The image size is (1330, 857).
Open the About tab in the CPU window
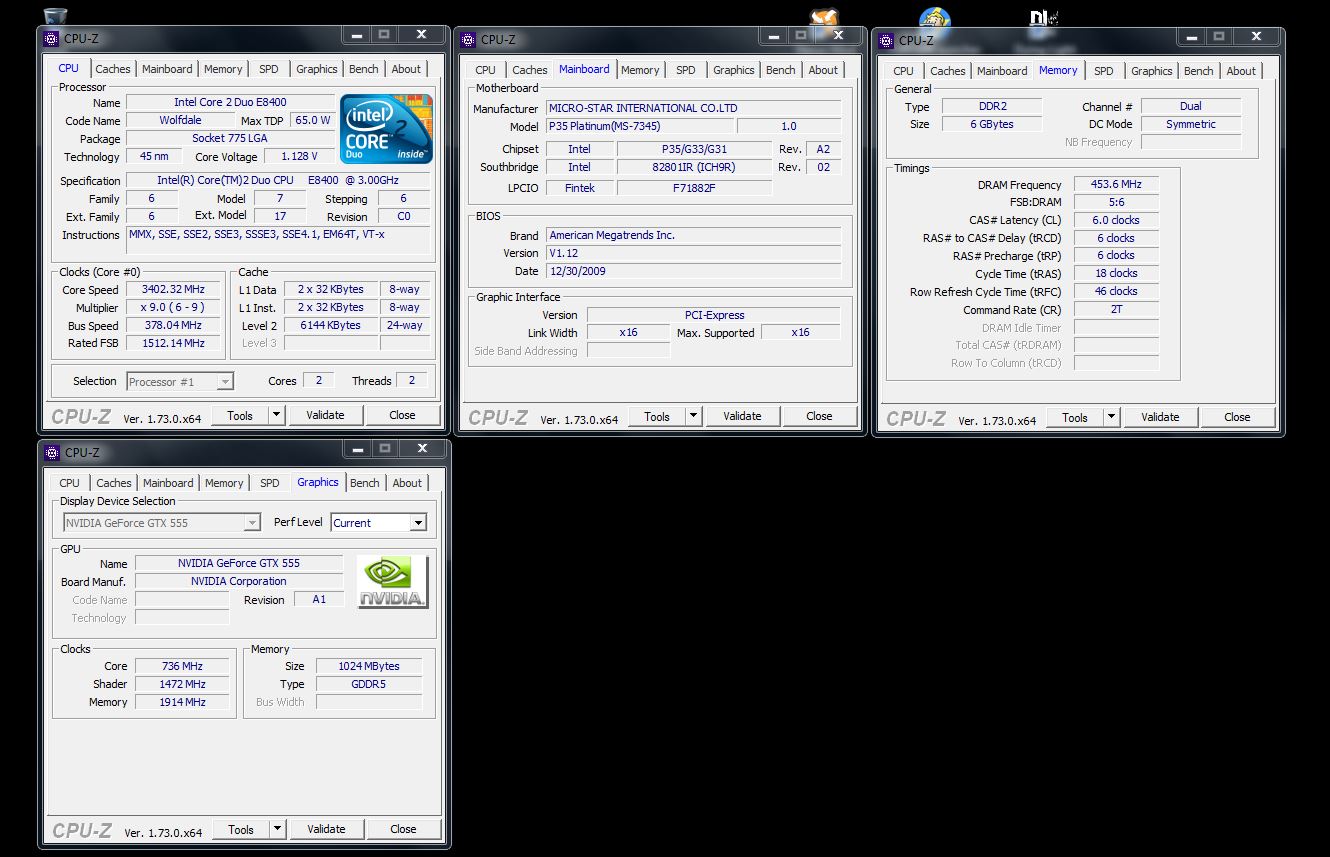tap(406, 69)
